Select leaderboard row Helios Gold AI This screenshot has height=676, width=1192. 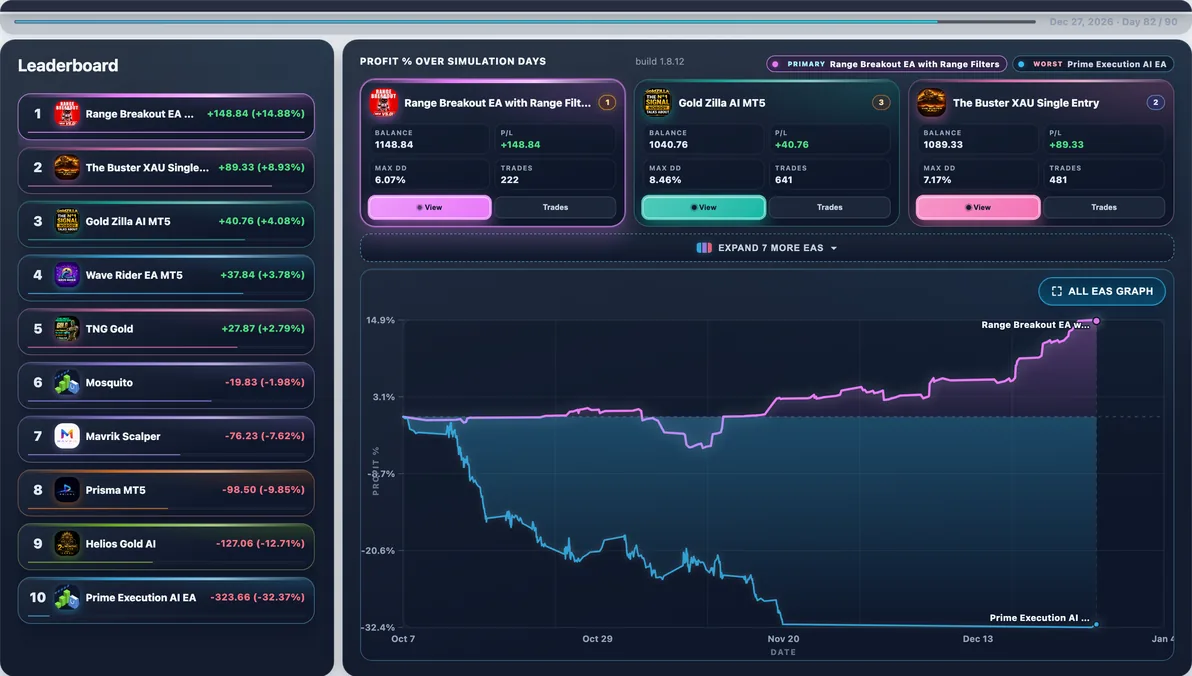pyautogui.click(x=166, y=547)
